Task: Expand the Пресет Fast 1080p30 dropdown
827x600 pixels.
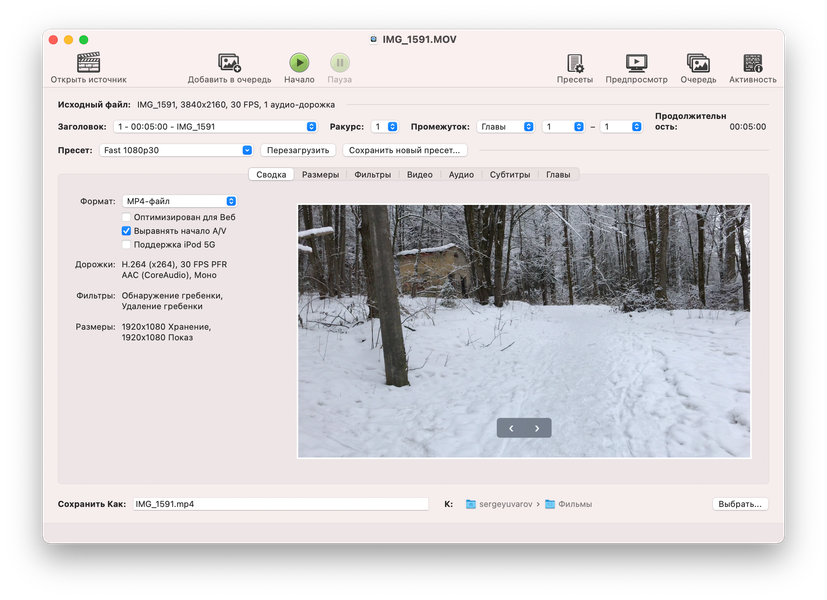Action: tap(176, 150)
